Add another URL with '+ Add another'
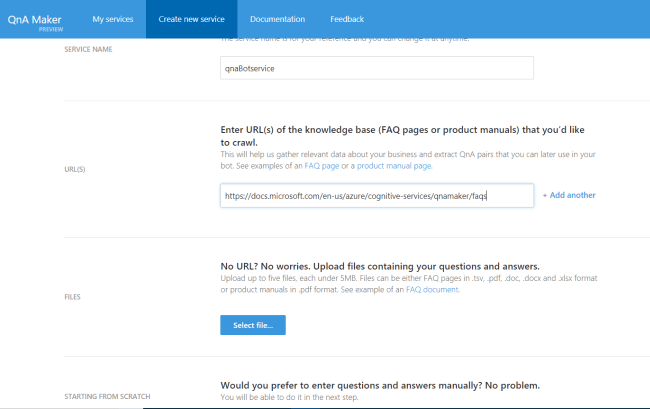This screenshot has width=650, height=409. pyautogui.click(x=569, y=195)
